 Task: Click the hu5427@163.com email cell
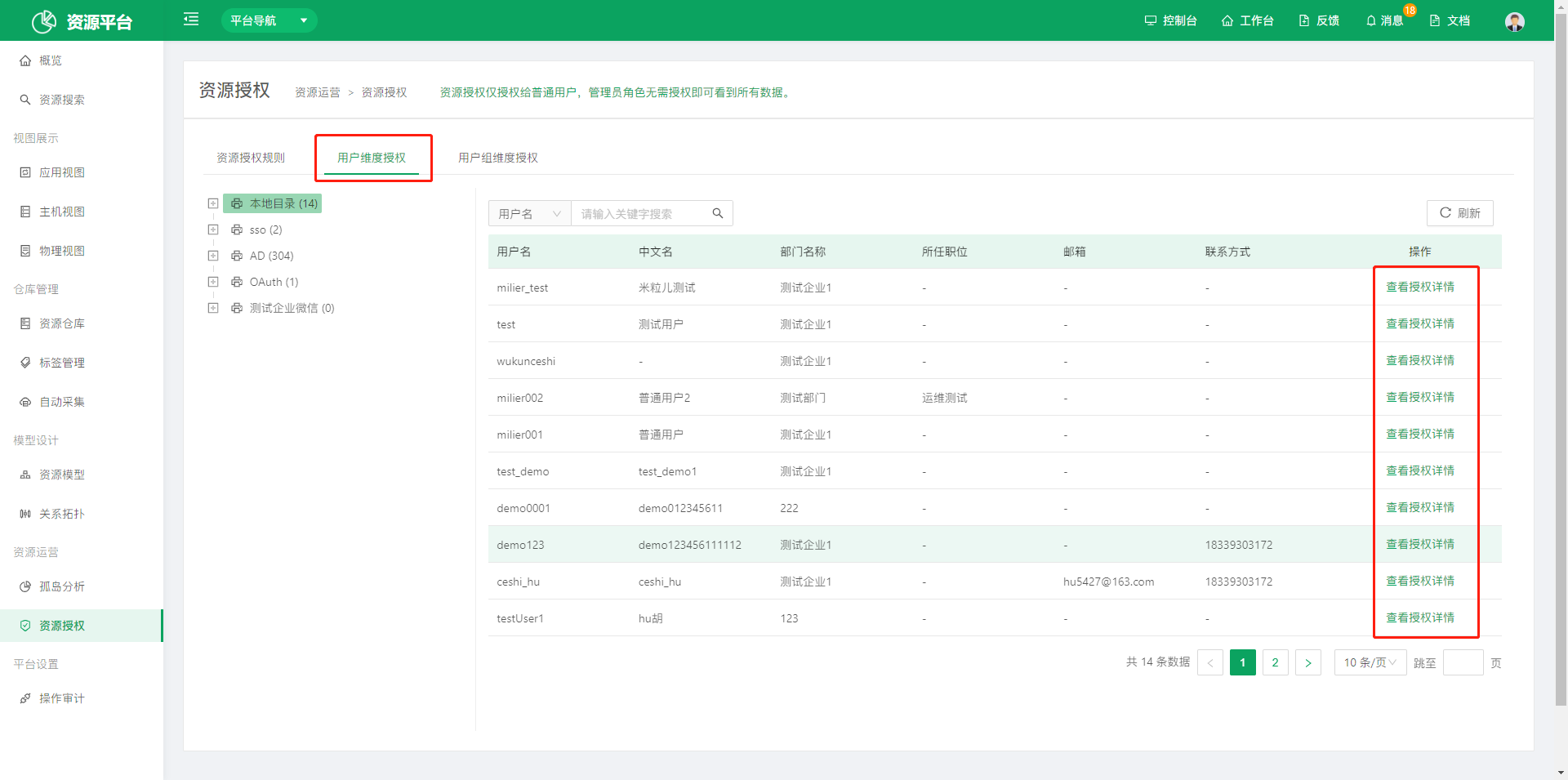pyautogui.click(x=1108, y=582)
